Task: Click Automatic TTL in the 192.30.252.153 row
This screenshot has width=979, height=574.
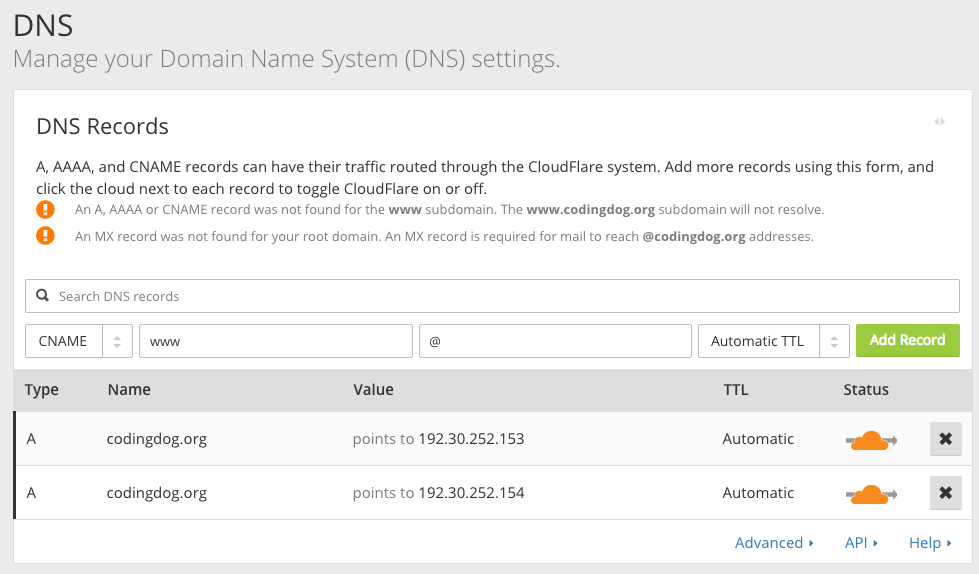Action: click(758, 439)
